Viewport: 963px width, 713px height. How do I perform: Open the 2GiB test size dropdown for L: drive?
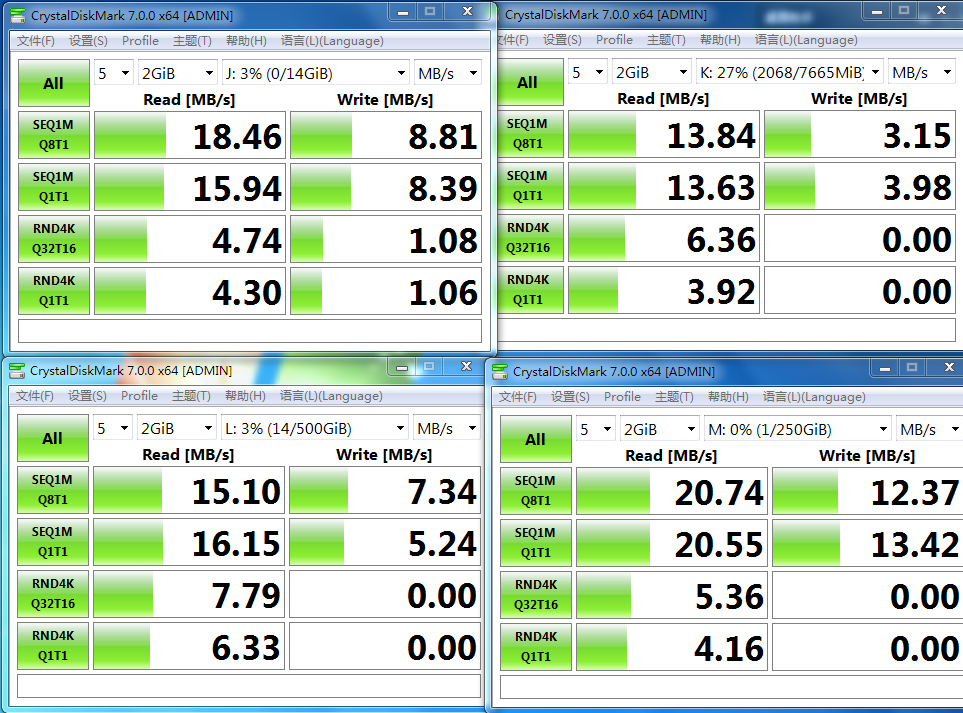pos(177,428)
